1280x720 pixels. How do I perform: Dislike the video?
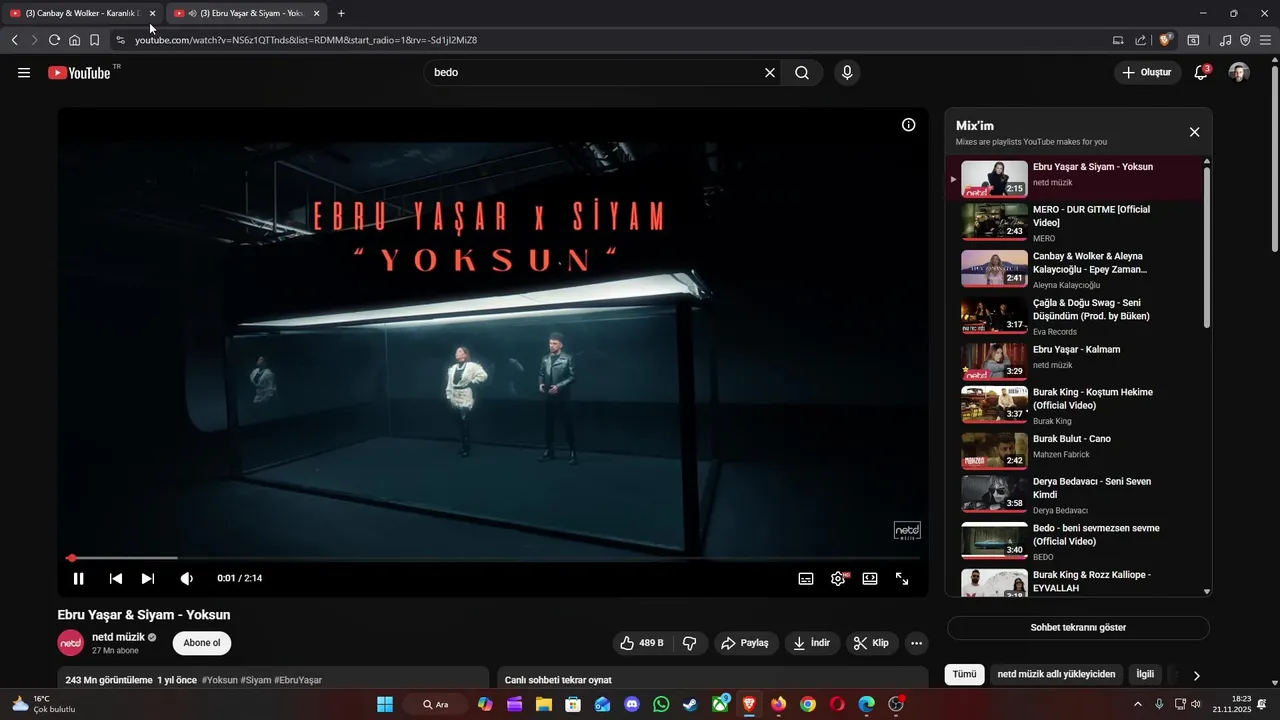[x=690, y=643]
